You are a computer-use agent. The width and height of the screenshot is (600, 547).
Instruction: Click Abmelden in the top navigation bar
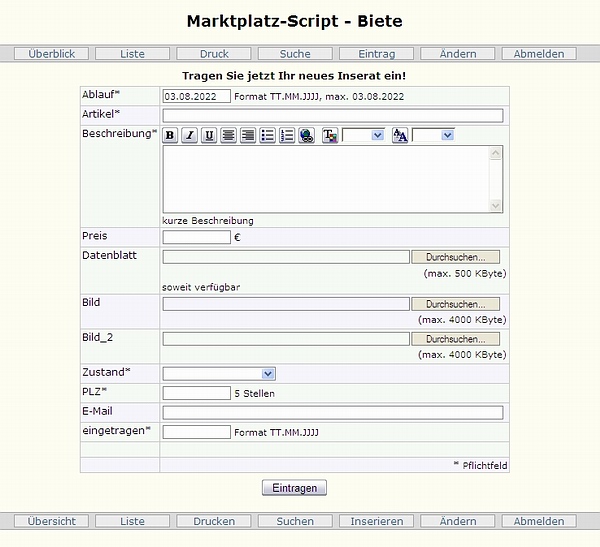(539, 54)
